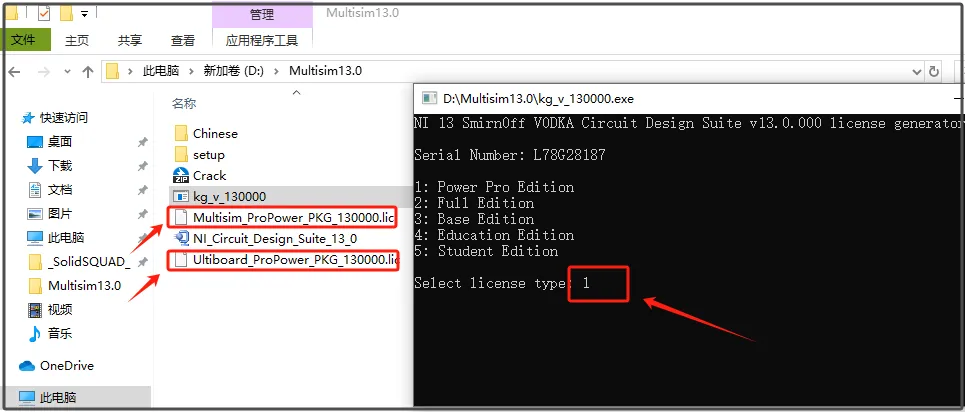Screen dimensions: 965x412
Task: Open the 应用程序工具 tab
Action: (x=262, y=41)
